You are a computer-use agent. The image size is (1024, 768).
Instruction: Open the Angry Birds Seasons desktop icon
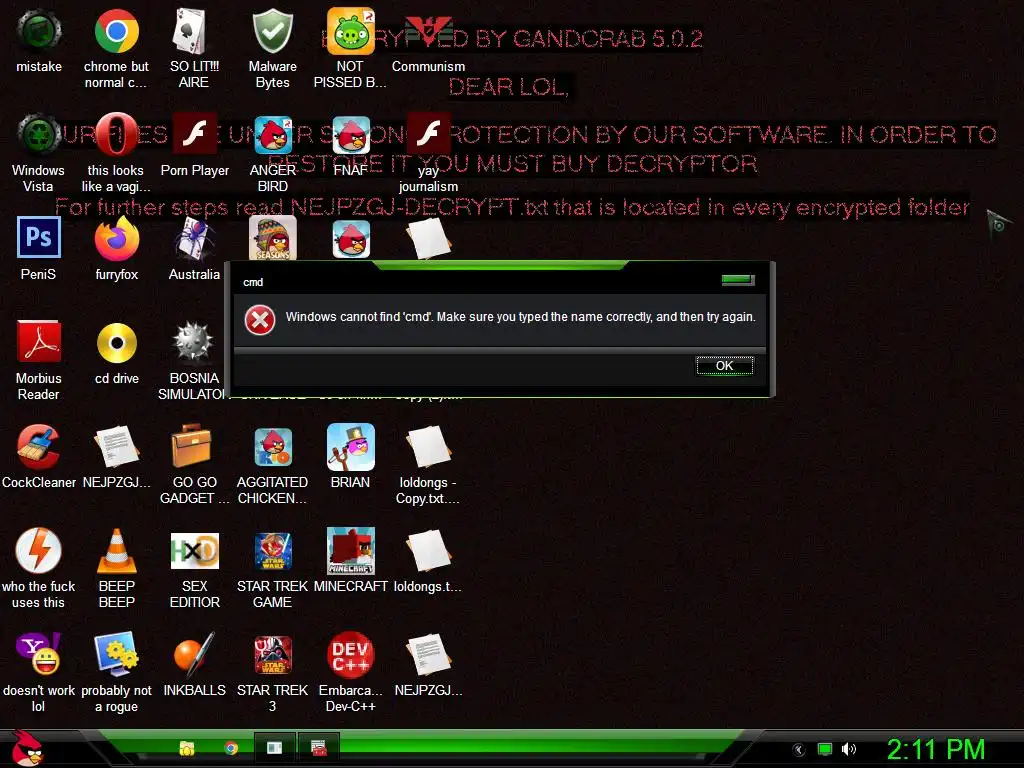(272, 238)
